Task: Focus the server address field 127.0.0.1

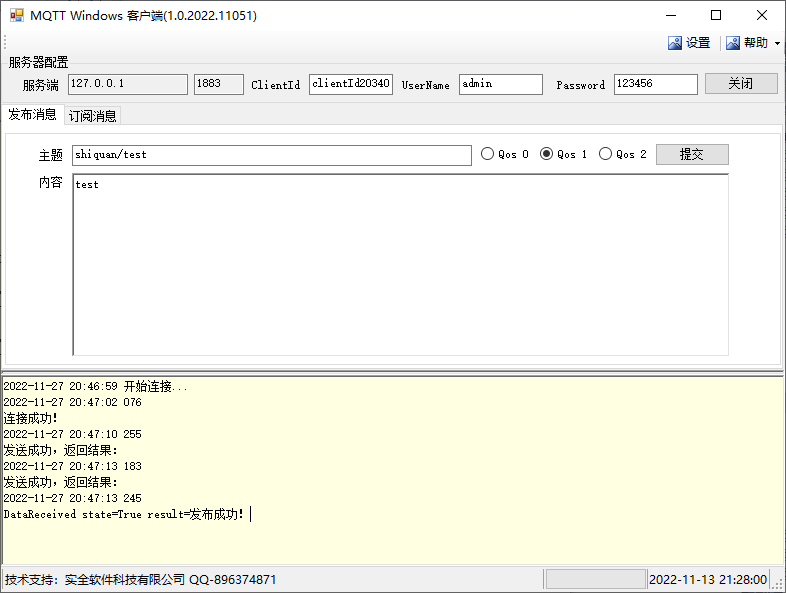Action: 128,84
